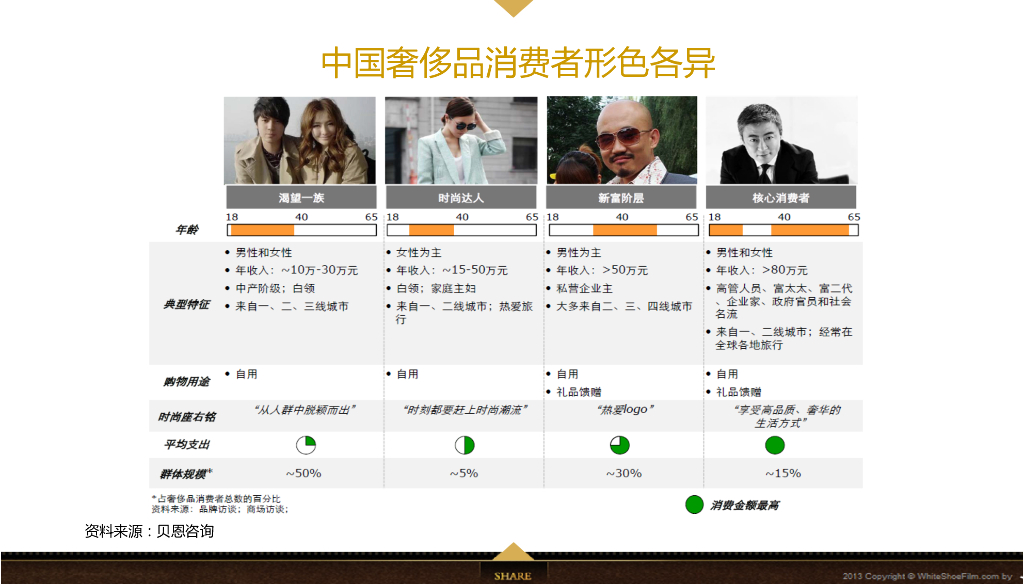Screen dimensions: 1024x584
Task: Switch to the 核心消费者 column header
Action: pos(782,197)
